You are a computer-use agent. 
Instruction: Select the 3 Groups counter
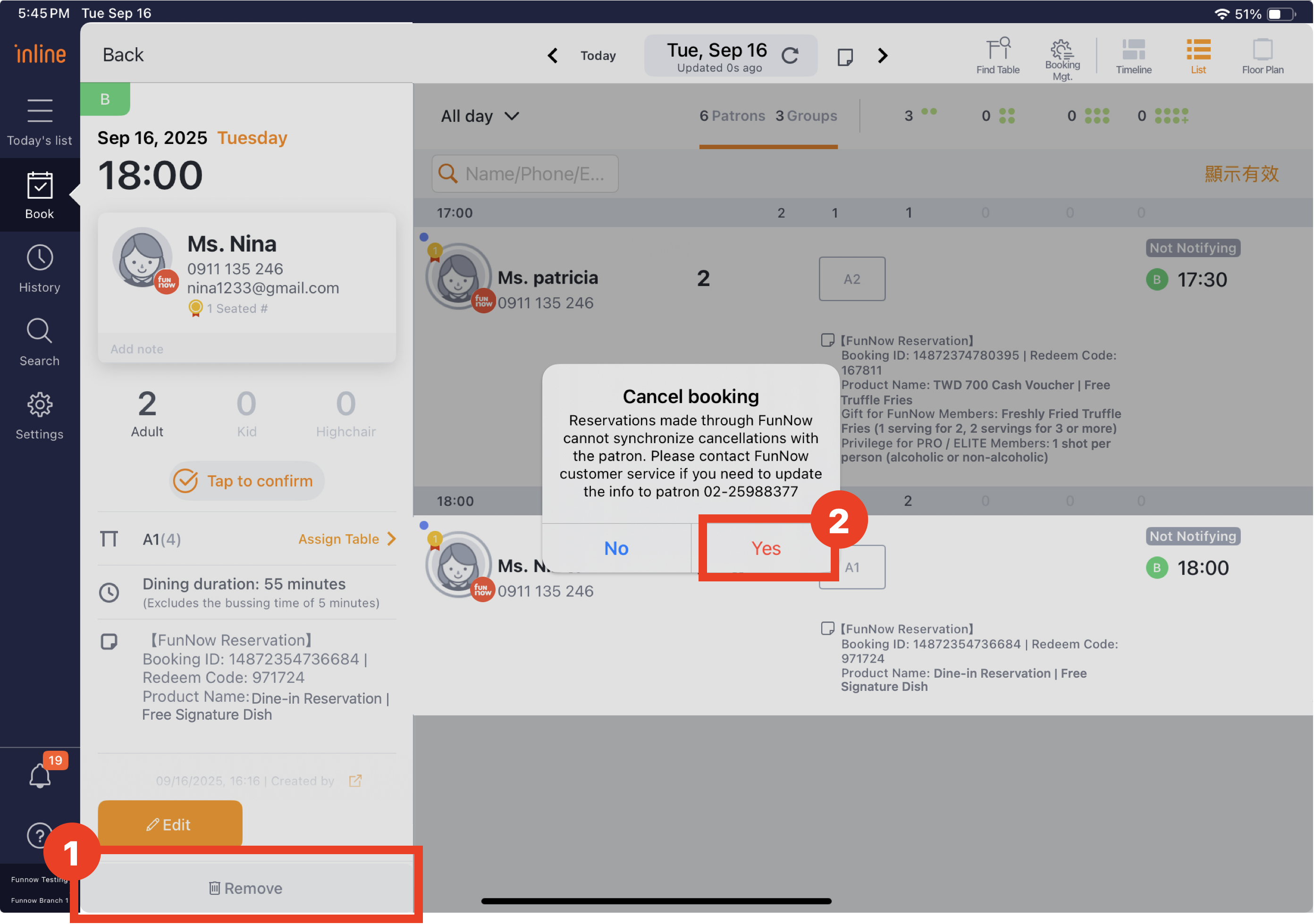pos(806,116)
